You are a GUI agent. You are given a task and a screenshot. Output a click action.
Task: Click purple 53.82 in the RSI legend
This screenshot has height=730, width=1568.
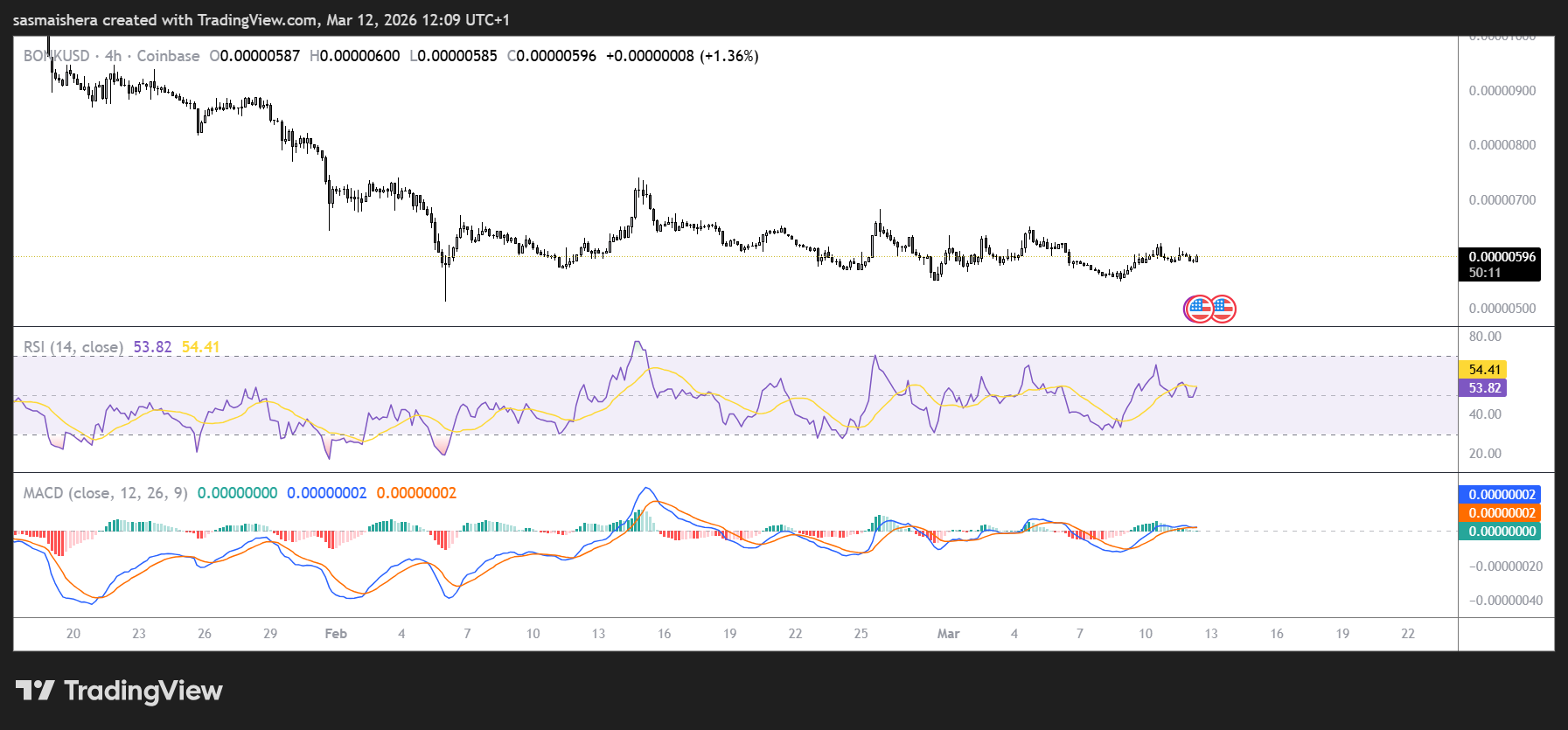(152, 347)
